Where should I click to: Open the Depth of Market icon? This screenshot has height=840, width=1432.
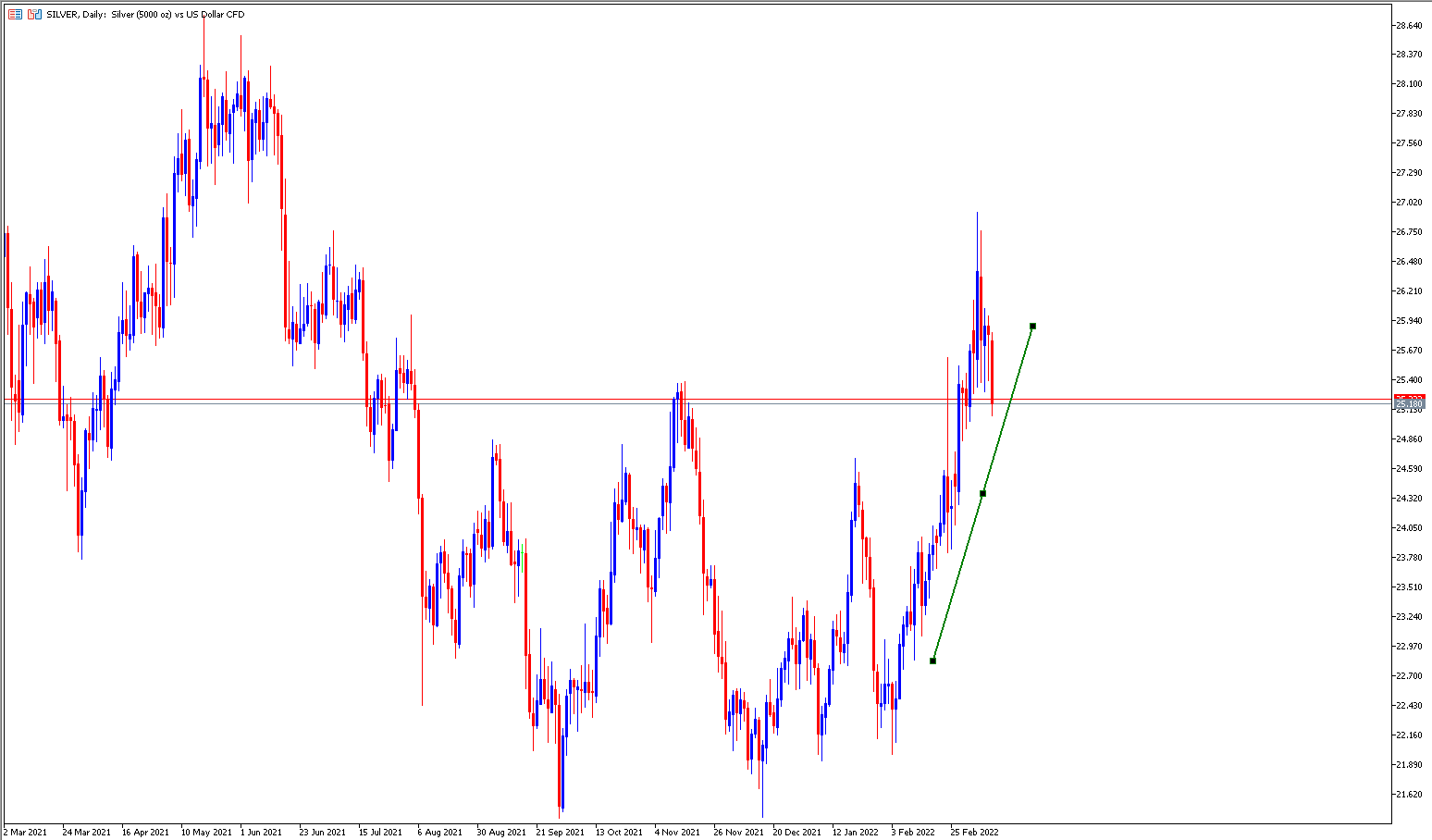tap(34, 15)
